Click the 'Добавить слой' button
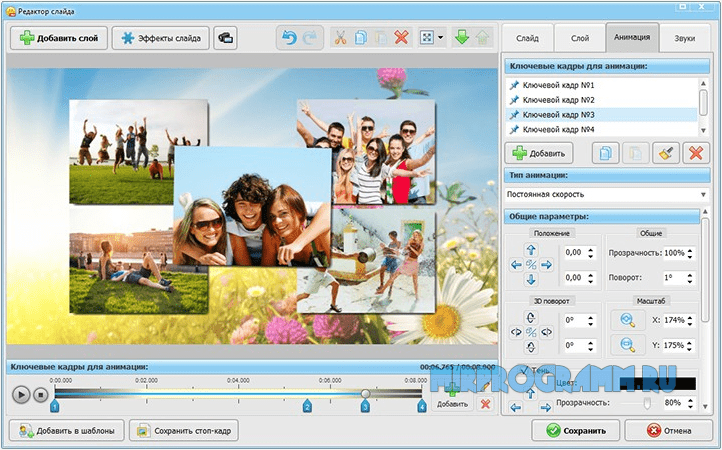This screenshot has height=450, width=722. [x=59, y=38]
